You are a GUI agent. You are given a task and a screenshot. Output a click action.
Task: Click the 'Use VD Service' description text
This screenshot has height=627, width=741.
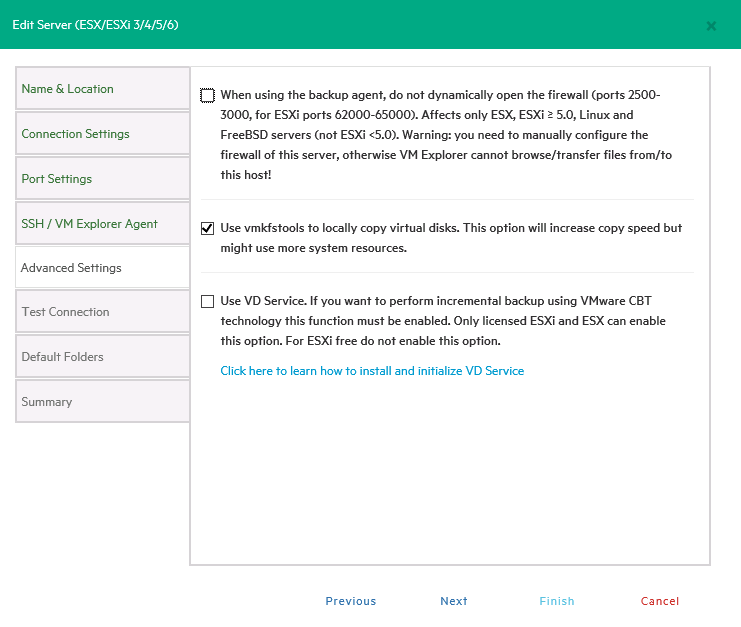[443, 321]
